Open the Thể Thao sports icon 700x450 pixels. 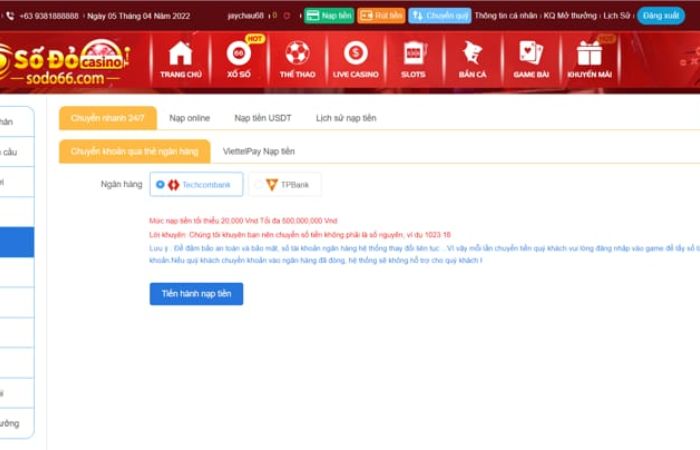(x=296, y=56)
